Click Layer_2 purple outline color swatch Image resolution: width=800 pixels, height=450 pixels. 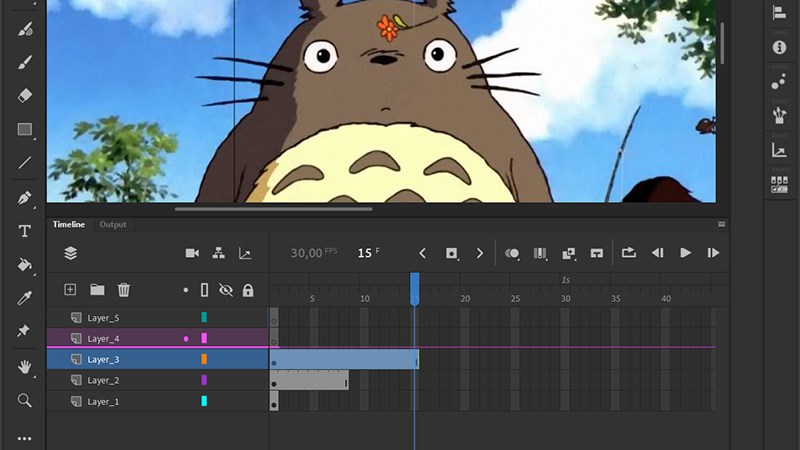click(x=204, y=380)
